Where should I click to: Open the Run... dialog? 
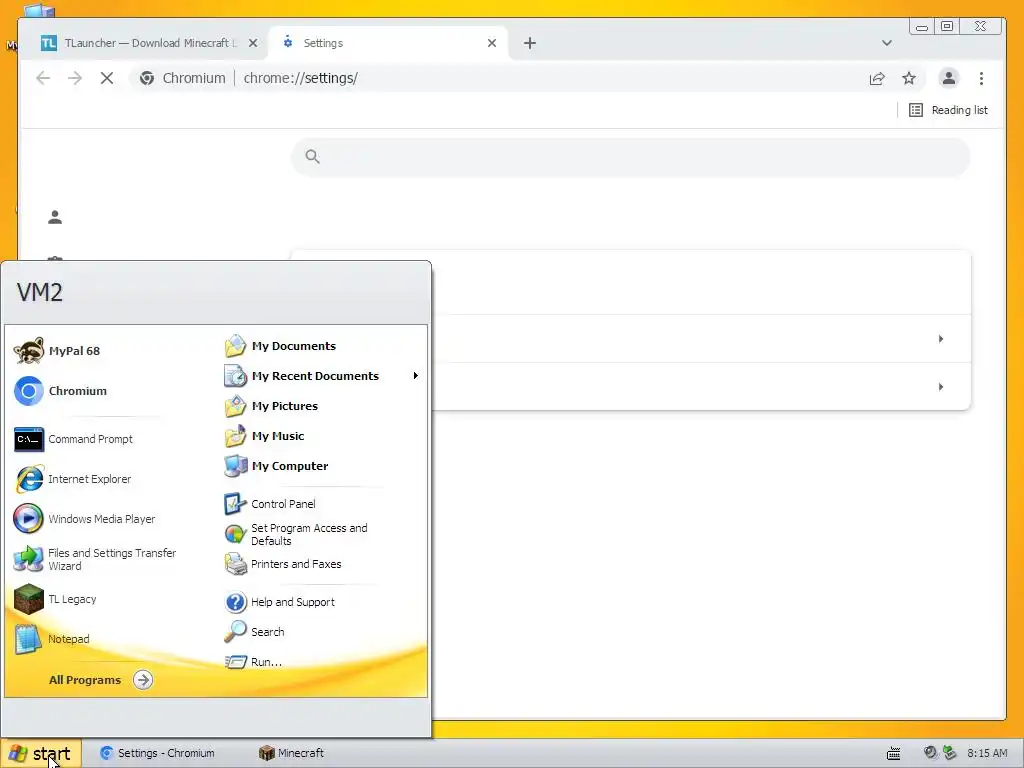(253, 662)
